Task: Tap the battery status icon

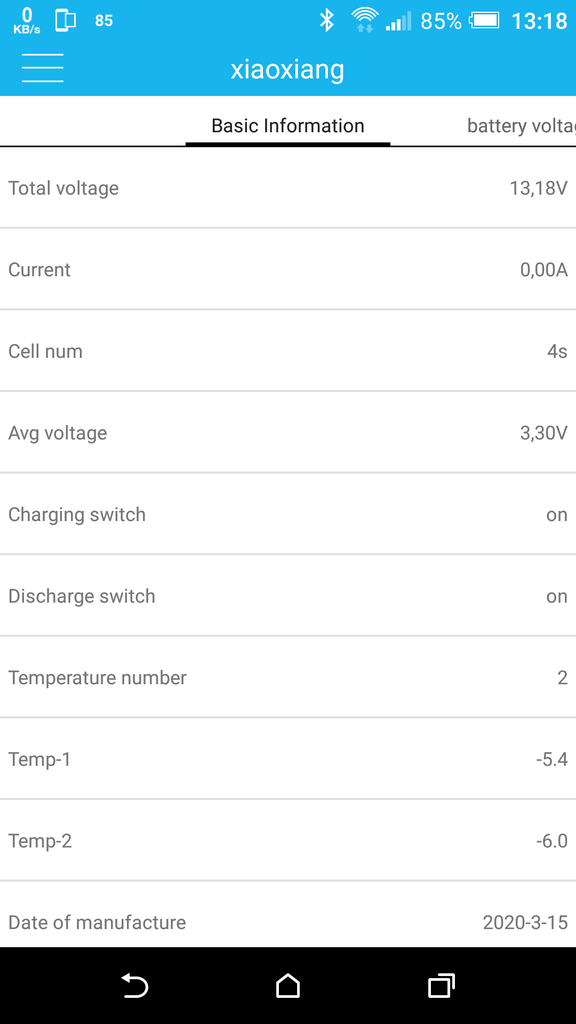Action: coord(484,21)
